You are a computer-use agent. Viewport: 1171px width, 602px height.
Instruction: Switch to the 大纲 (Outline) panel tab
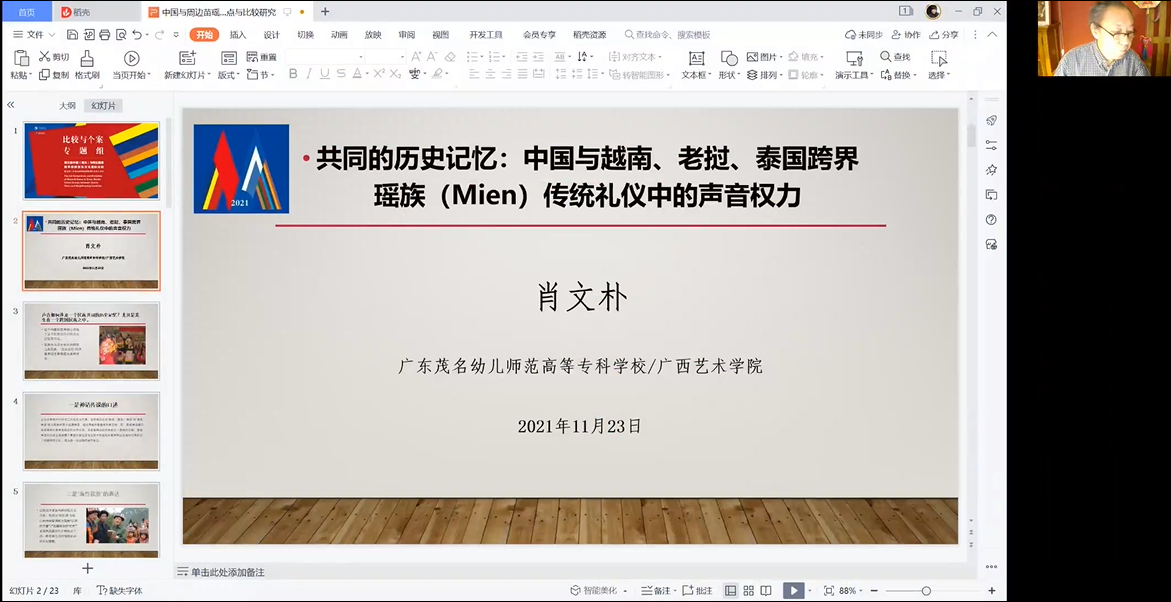(67, 105)
